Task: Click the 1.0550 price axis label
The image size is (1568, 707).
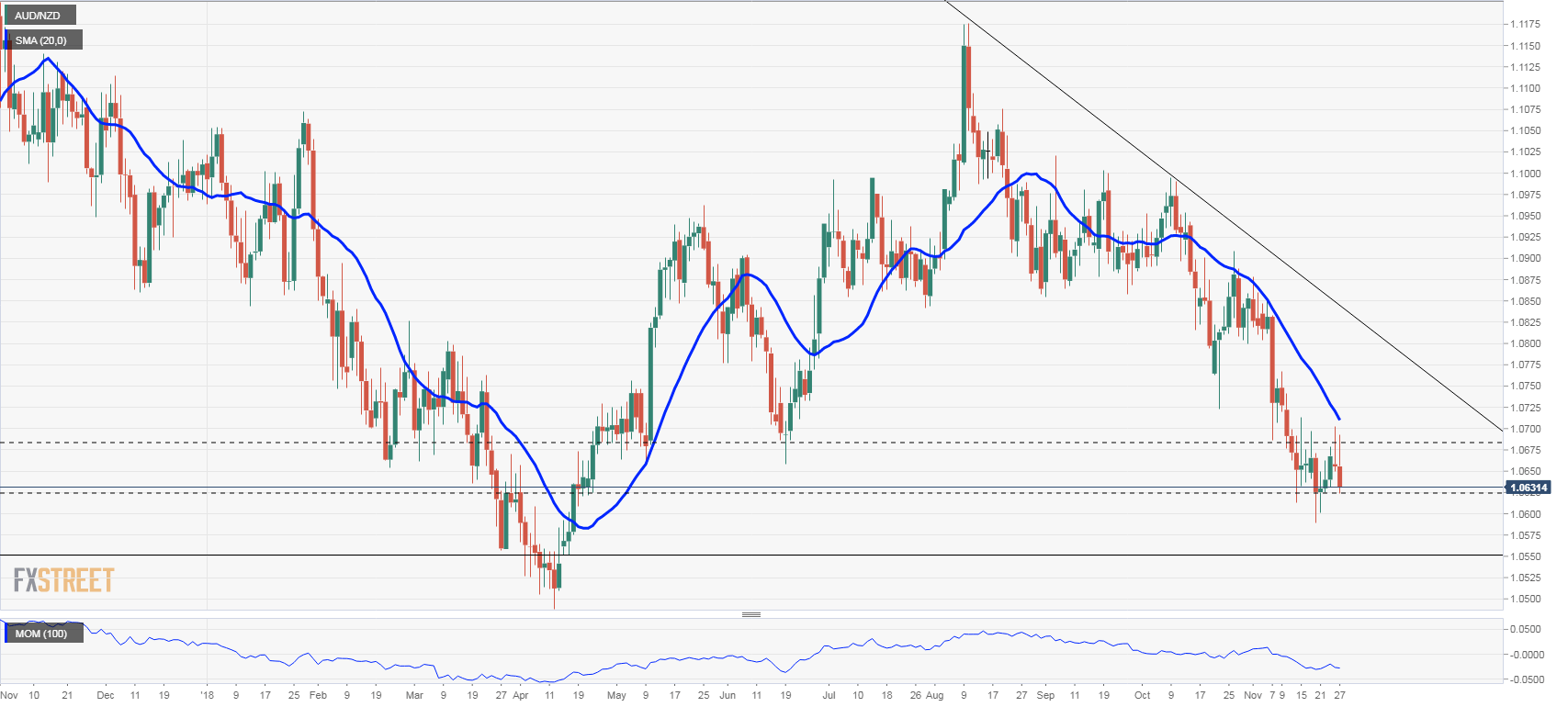Action: 1525,556
